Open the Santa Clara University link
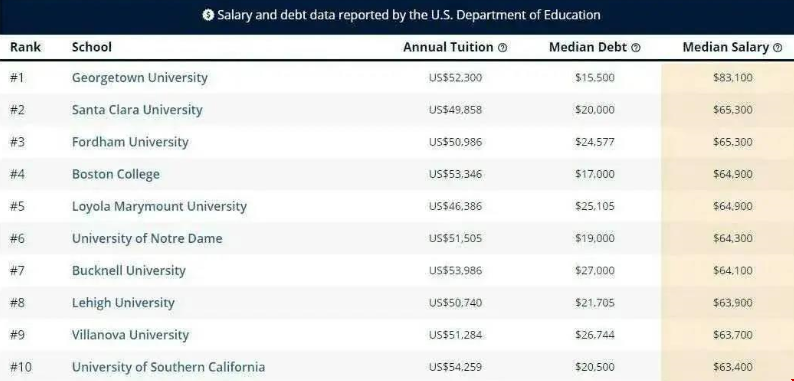The height and width of the screenshot is (381, 794). (137, 109)
